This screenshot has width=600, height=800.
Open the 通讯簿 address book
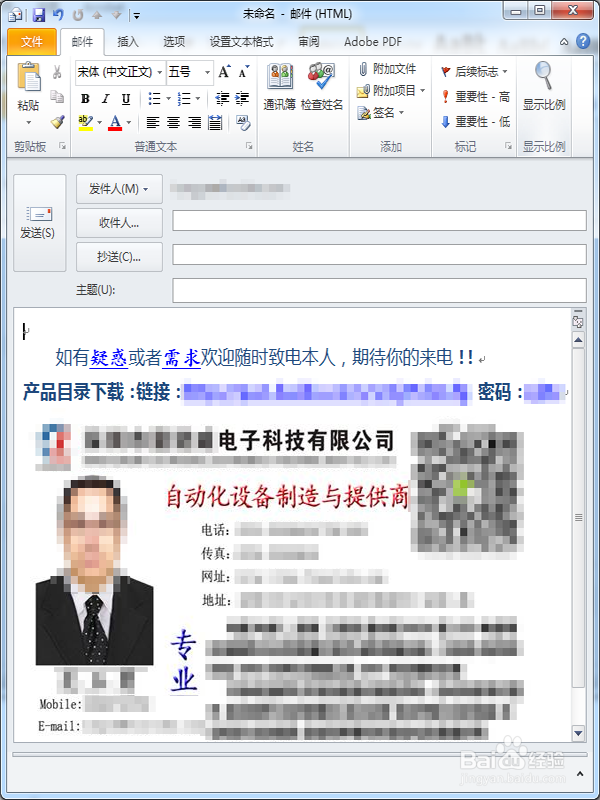click(280, 87)
